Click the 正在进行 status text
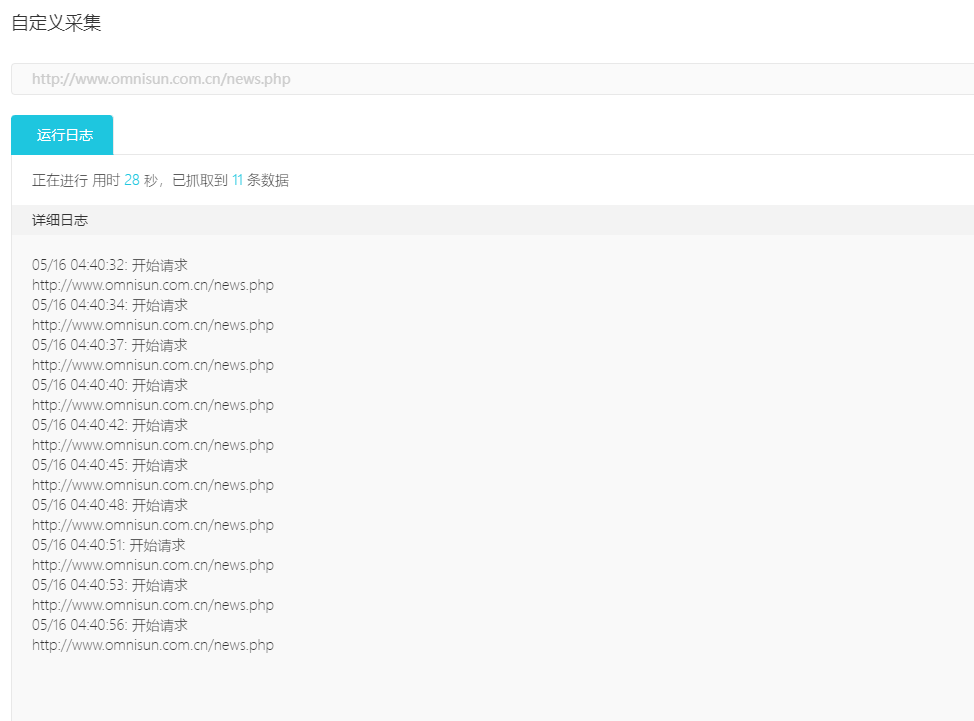 [x=60, y=180]
